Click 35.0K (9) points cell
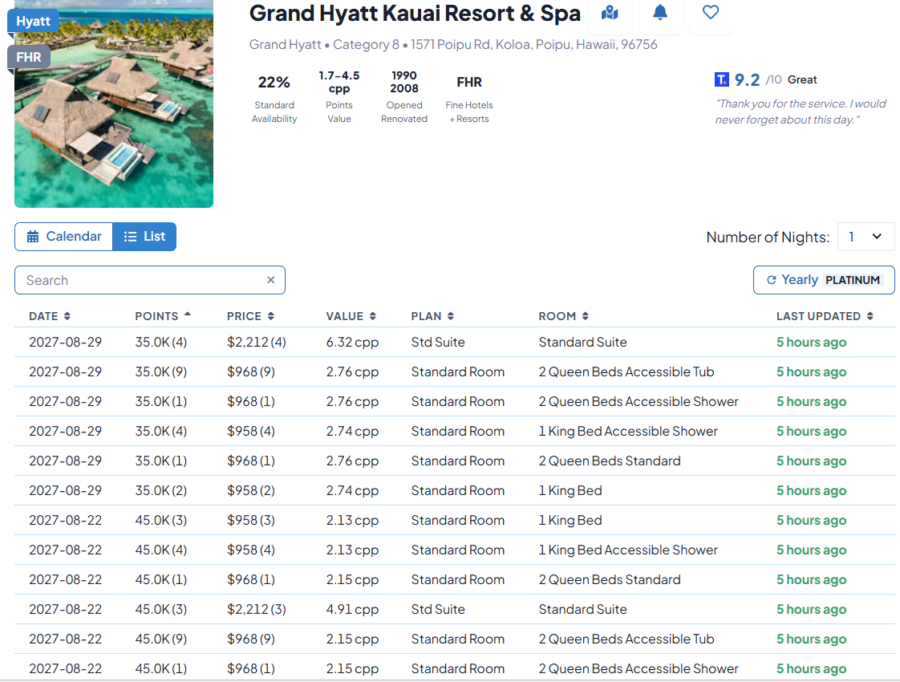Screen dimensions: 900x682 click(161, 372)
